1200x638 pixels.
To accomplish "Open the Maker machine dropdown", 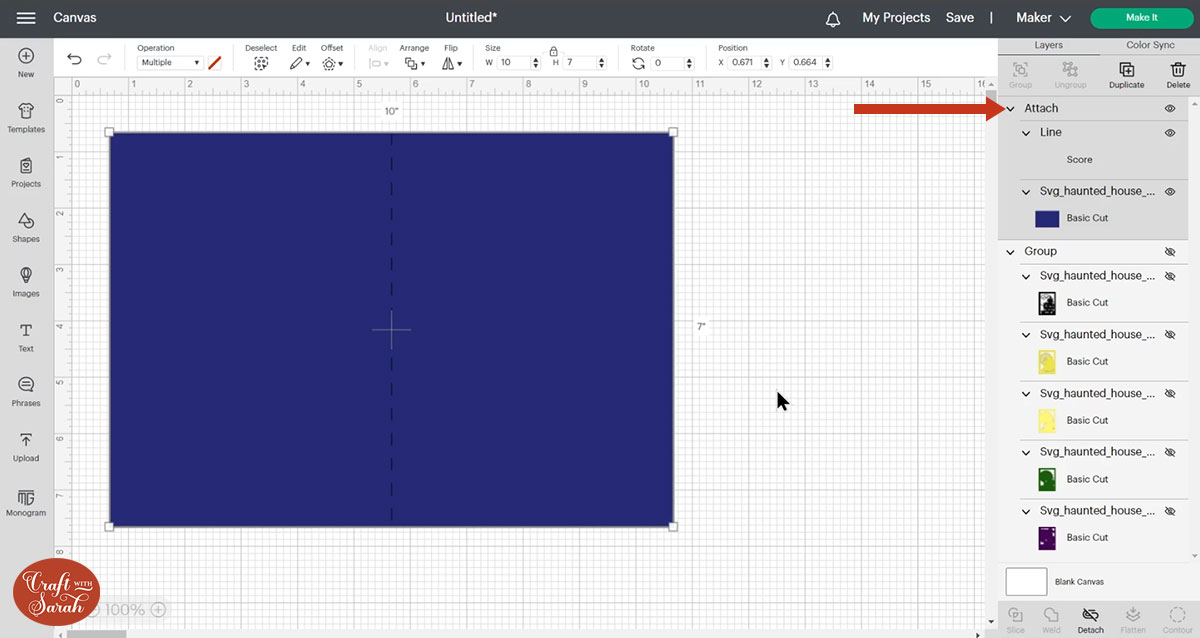I will 1043,18.
